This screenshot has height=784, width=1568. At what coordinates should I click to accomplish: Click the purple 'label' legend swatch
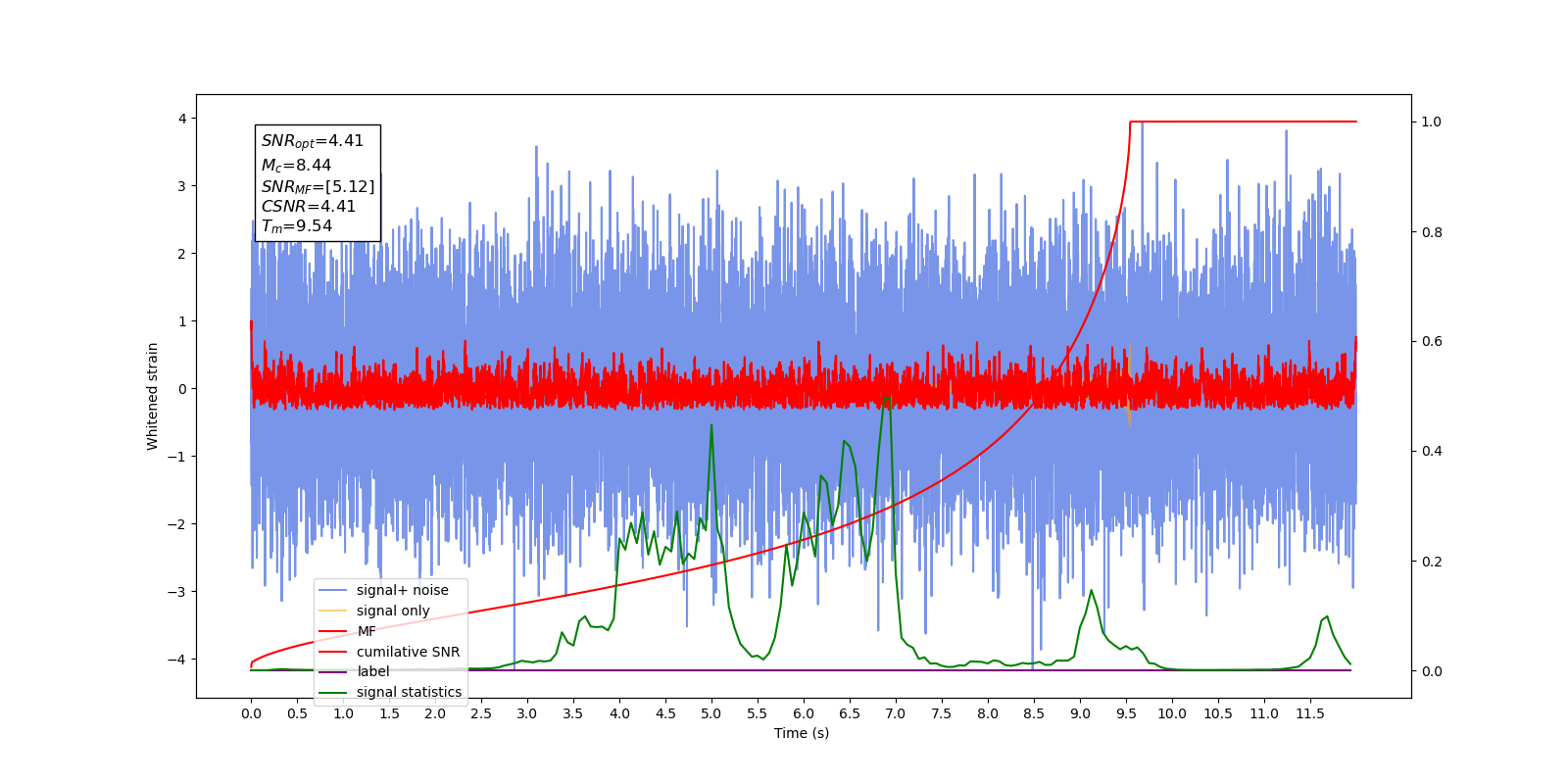pos(334,671)
